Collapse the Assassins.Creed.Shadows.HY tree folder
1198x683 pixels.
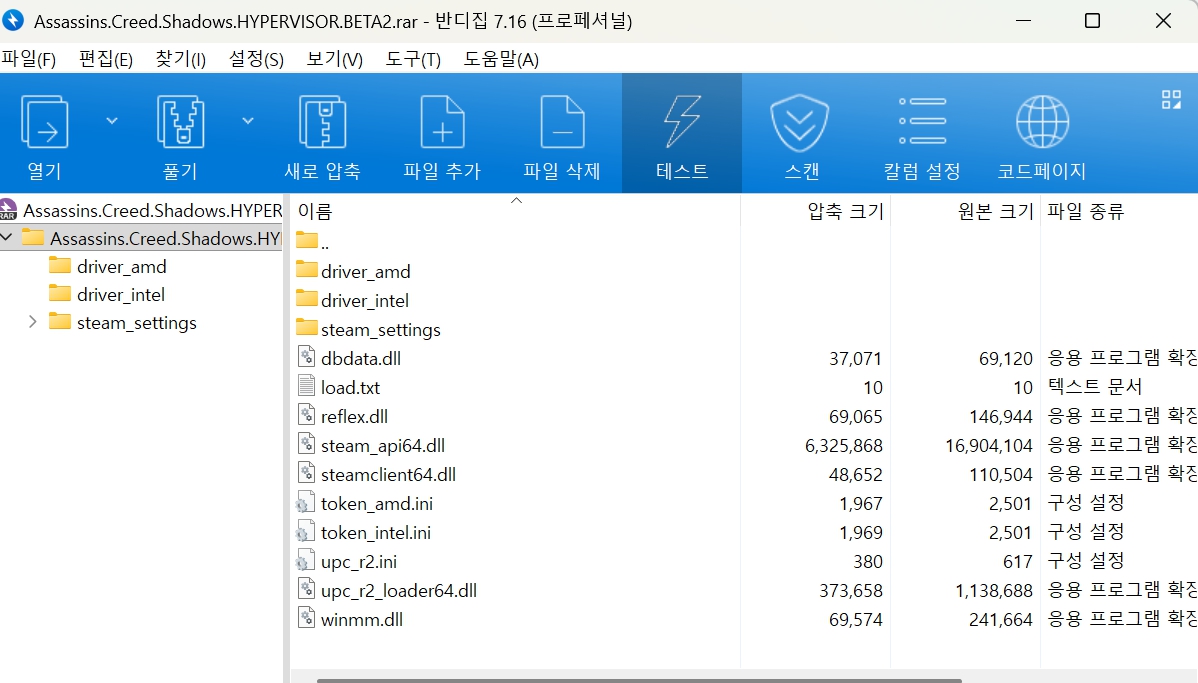[x=8, y=238]
